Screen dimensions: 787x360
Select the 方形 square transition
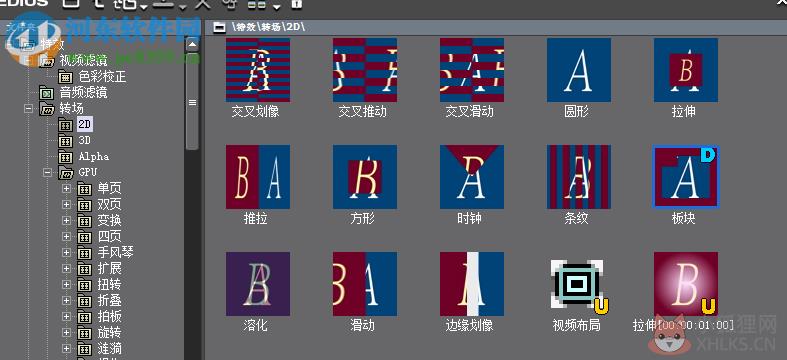[x=365, y=177]
